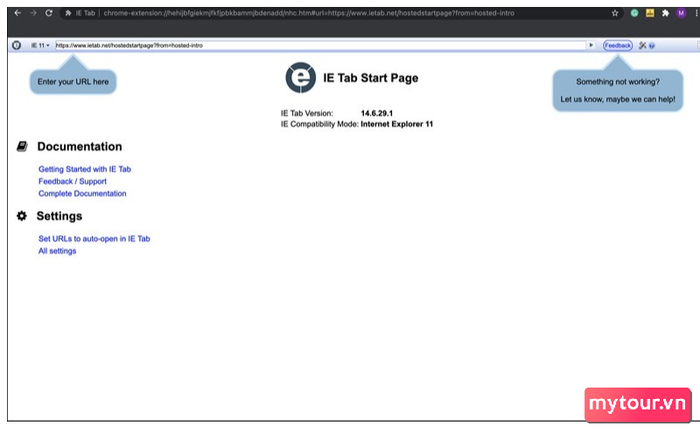Open Getting Started with IE Tab link
This screenshot has height=433, width=700.
coord(85,169)
